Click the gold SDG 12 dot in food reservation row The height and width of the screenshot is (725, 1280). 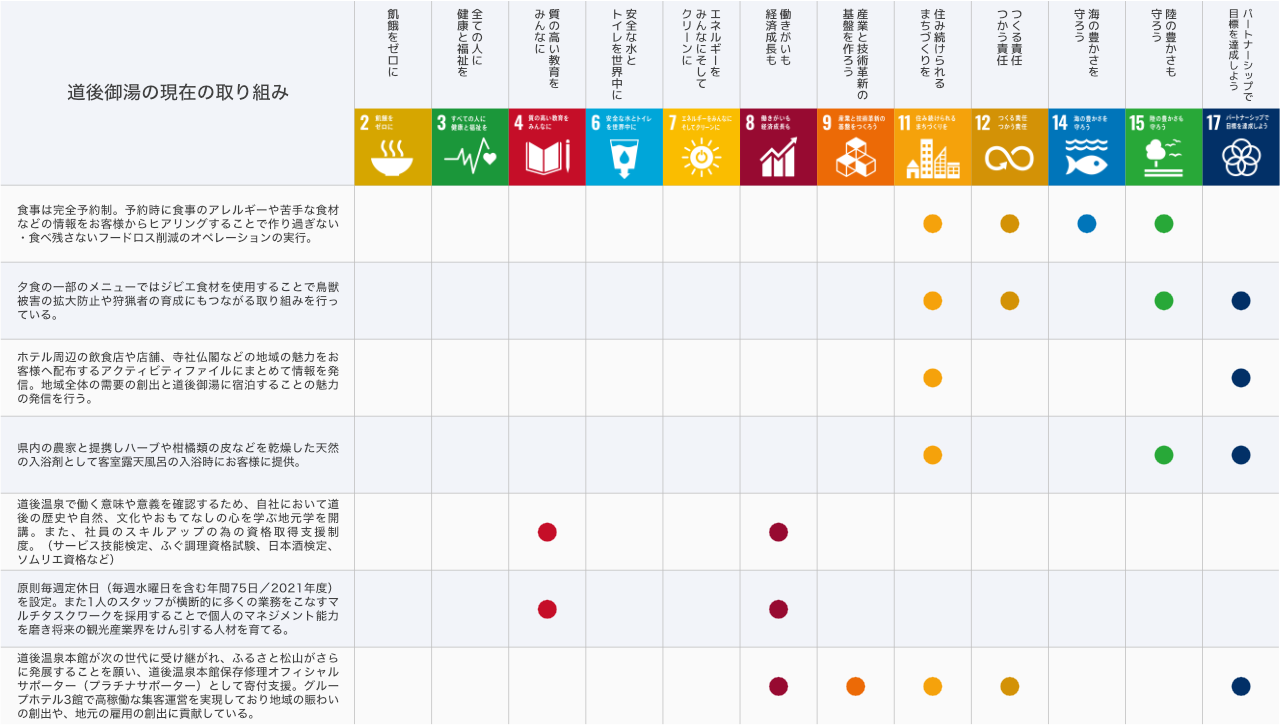1010,224
